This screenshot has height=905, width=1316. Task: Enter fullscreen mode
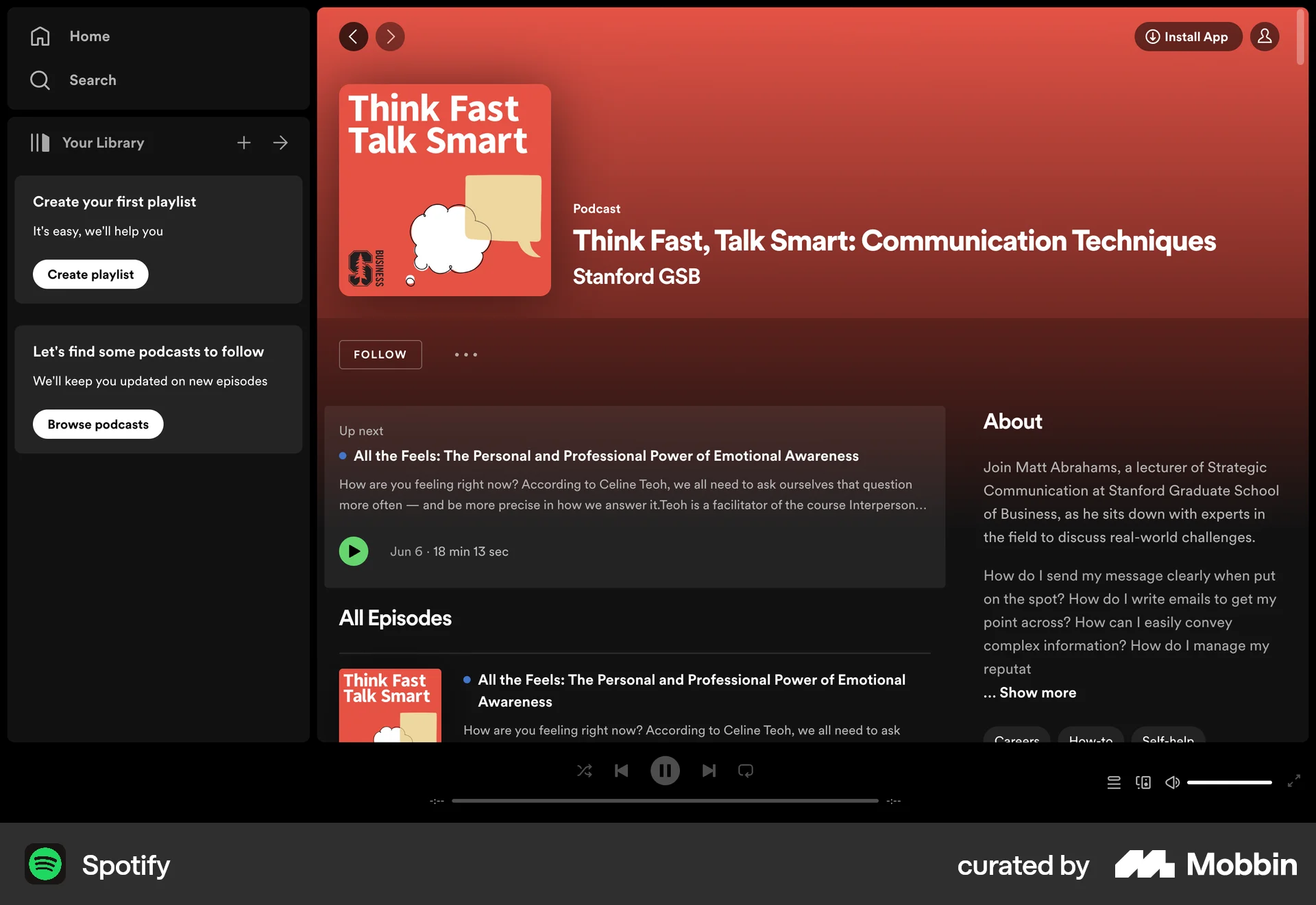coord(1293,782)
